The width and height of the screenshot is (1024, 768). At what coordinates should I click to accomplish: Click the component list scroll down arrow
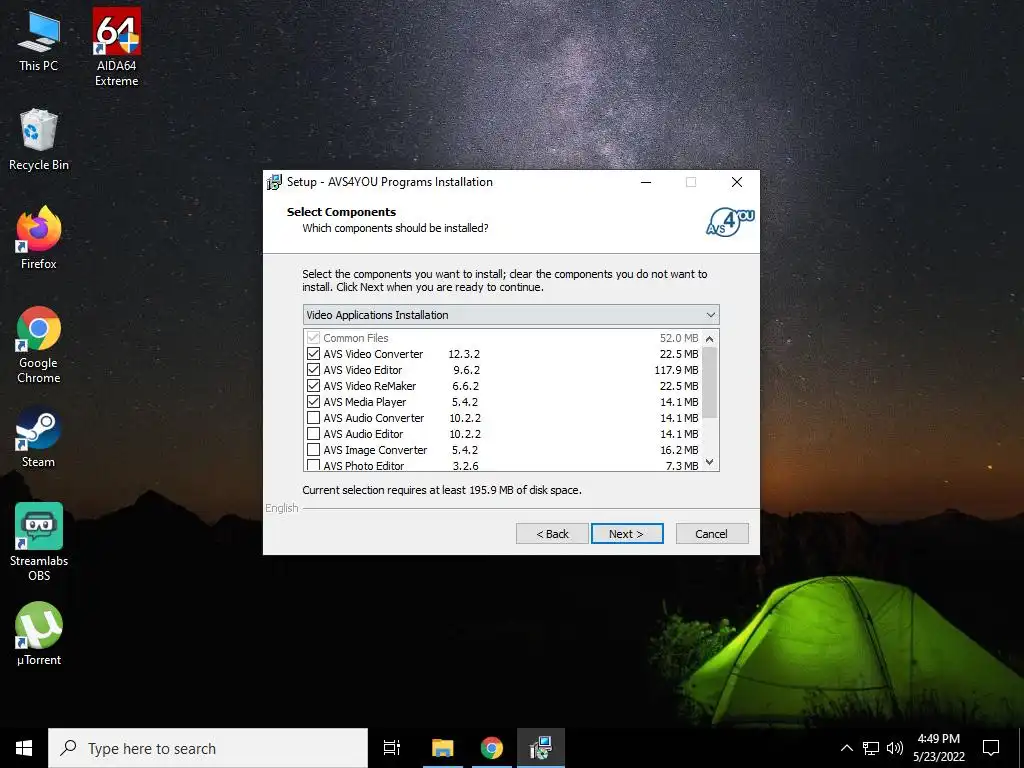pos(710,462)
